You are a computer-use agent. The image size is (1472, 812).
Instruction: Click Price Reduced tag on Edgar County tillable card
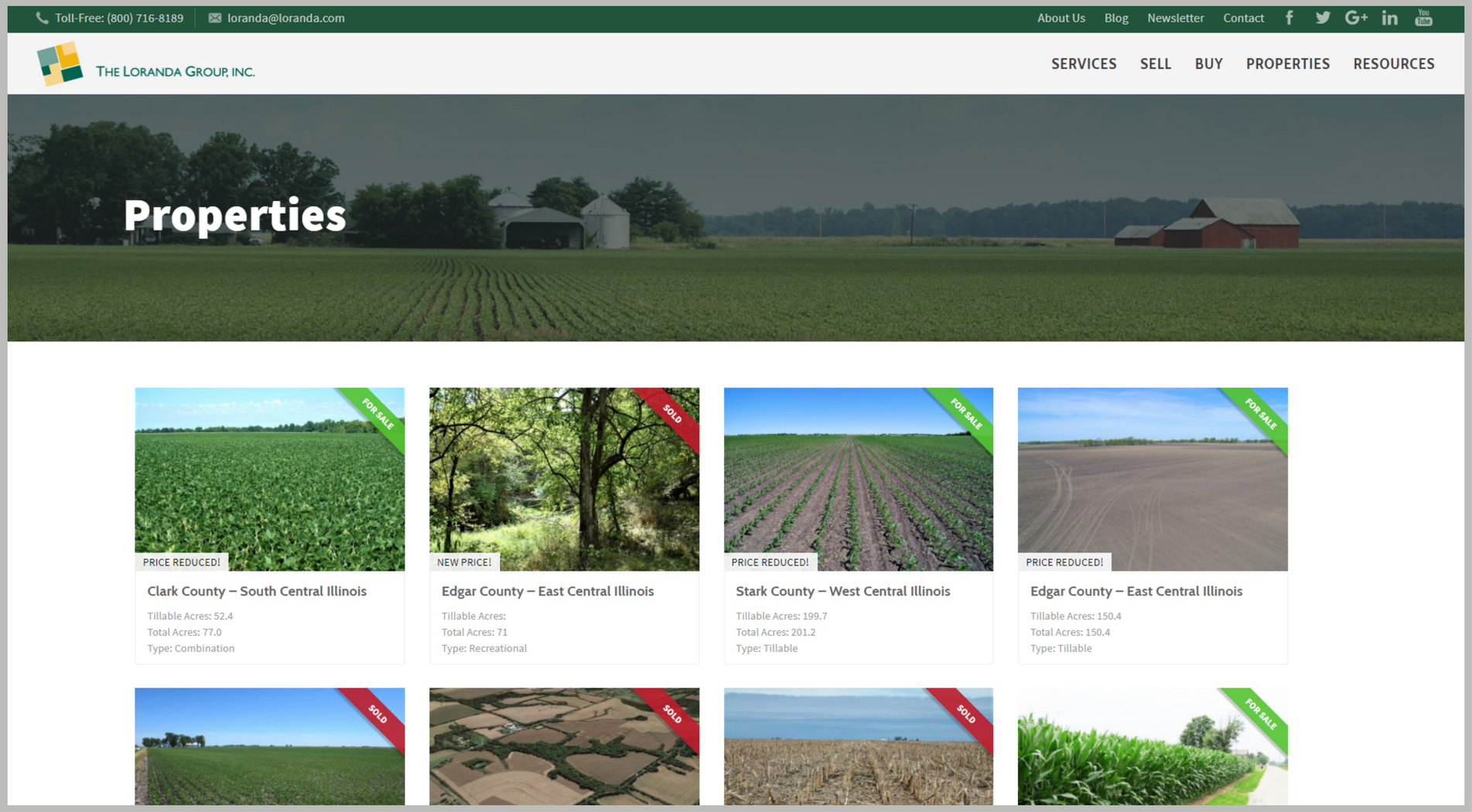click(x=1064, y=562)
